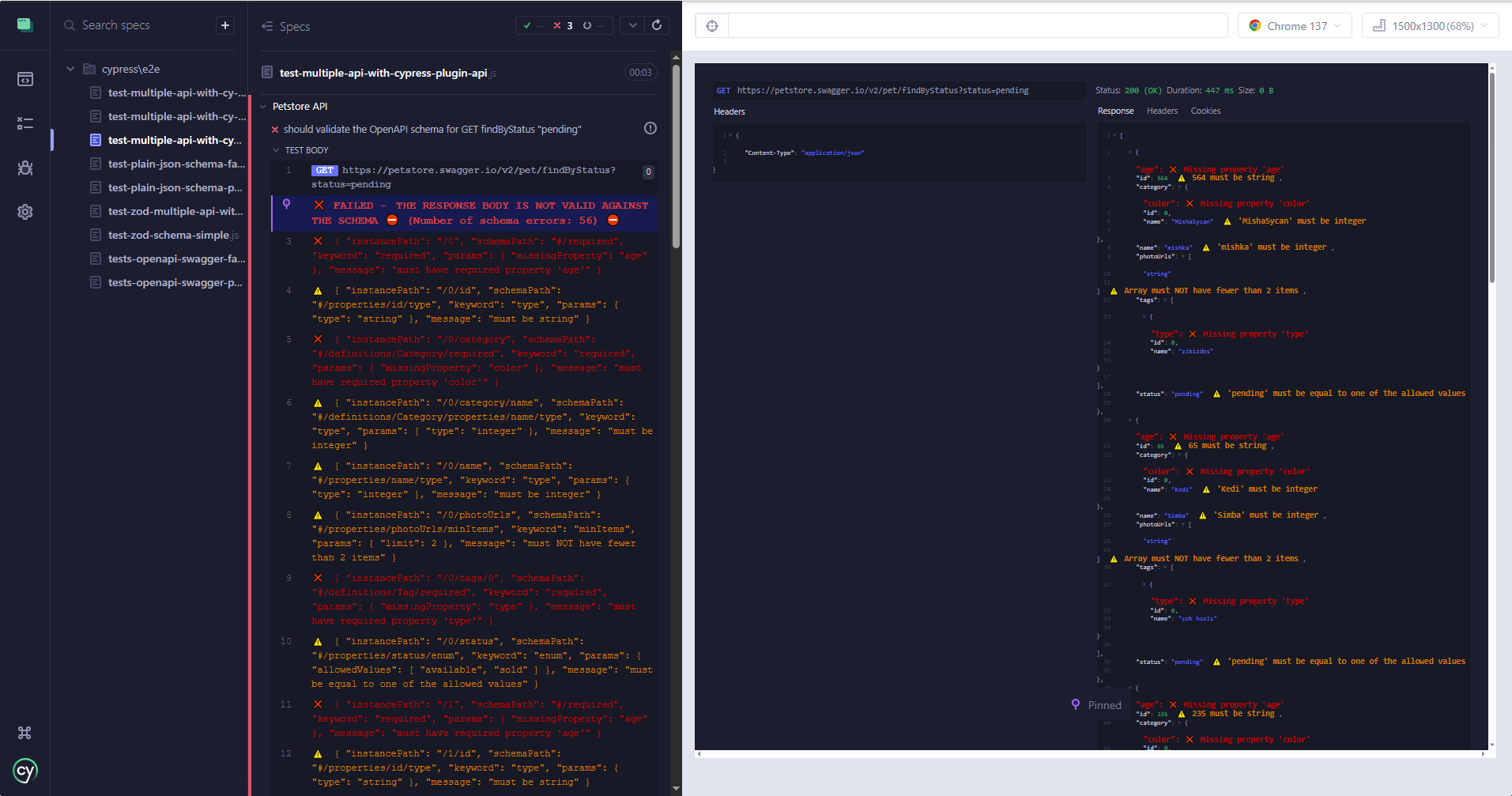
Task: Click the green project icon at top left
Action: [x=25, y=25]
